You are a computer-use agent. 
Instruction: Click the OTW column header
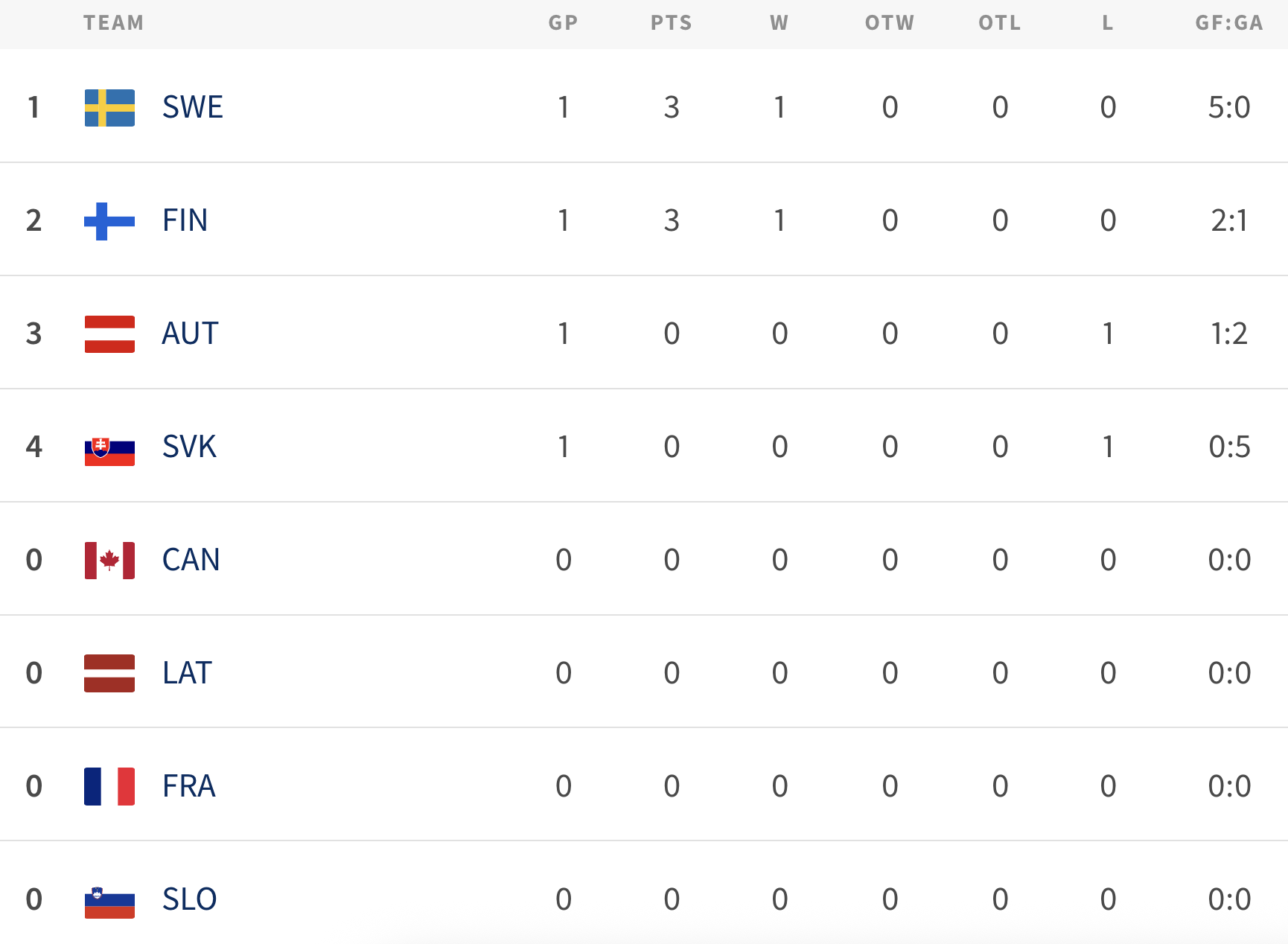point(890,23)
